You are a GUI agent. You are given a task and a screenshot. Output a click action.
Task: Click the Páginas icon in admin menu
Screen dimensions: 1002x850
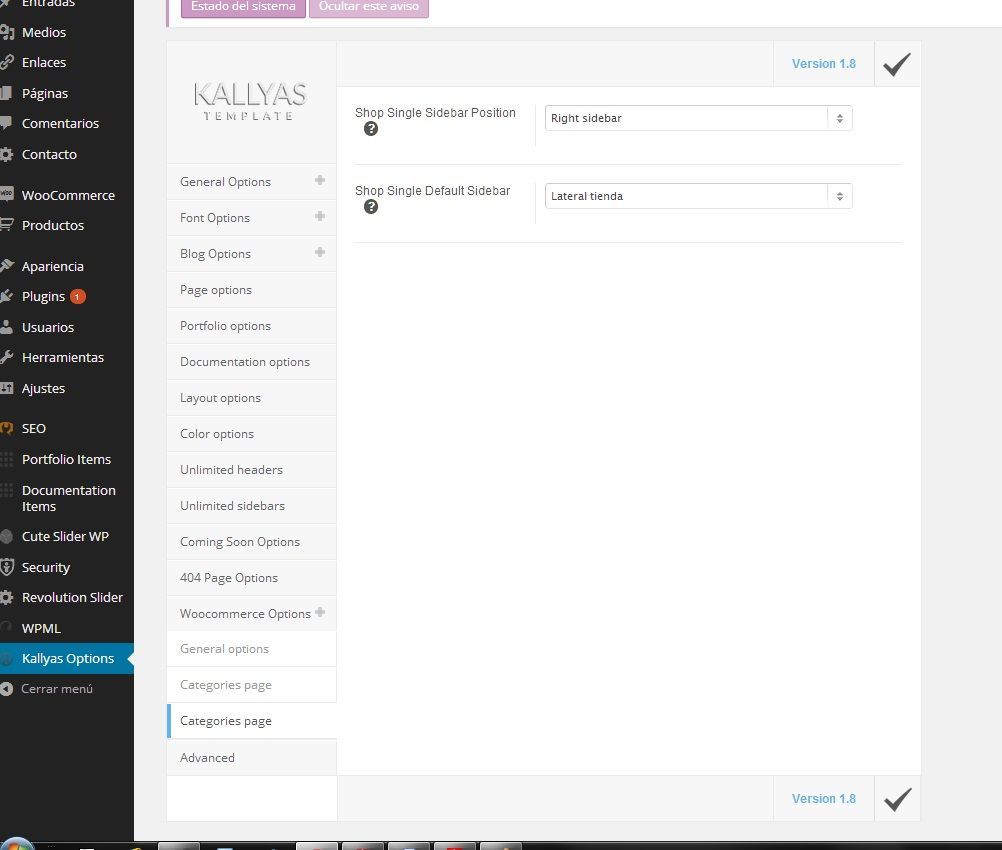[6, 93]
